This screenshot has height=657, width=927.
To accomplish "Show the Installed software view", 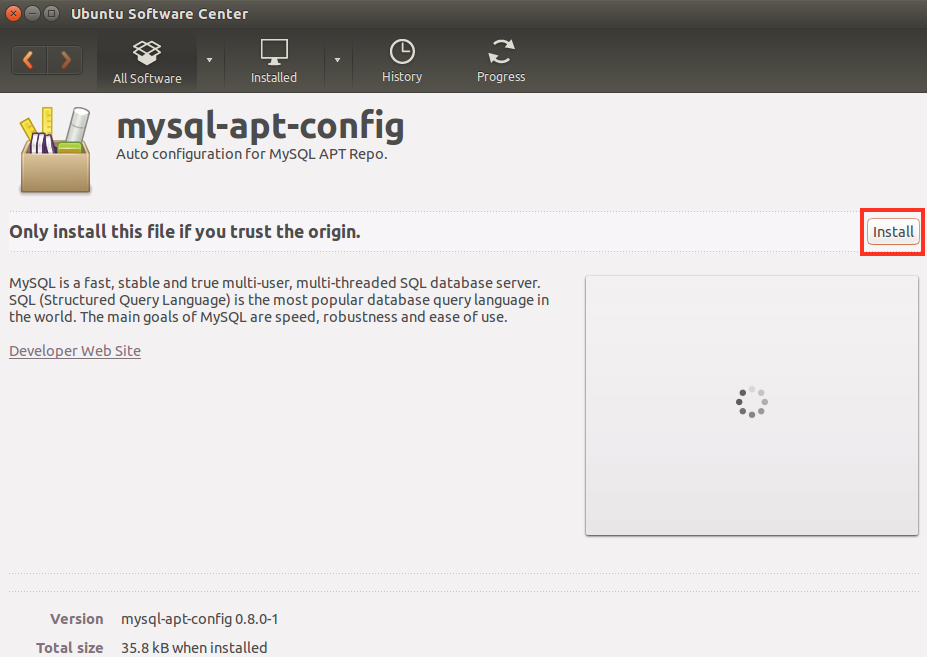I will [x=273, y=62].
